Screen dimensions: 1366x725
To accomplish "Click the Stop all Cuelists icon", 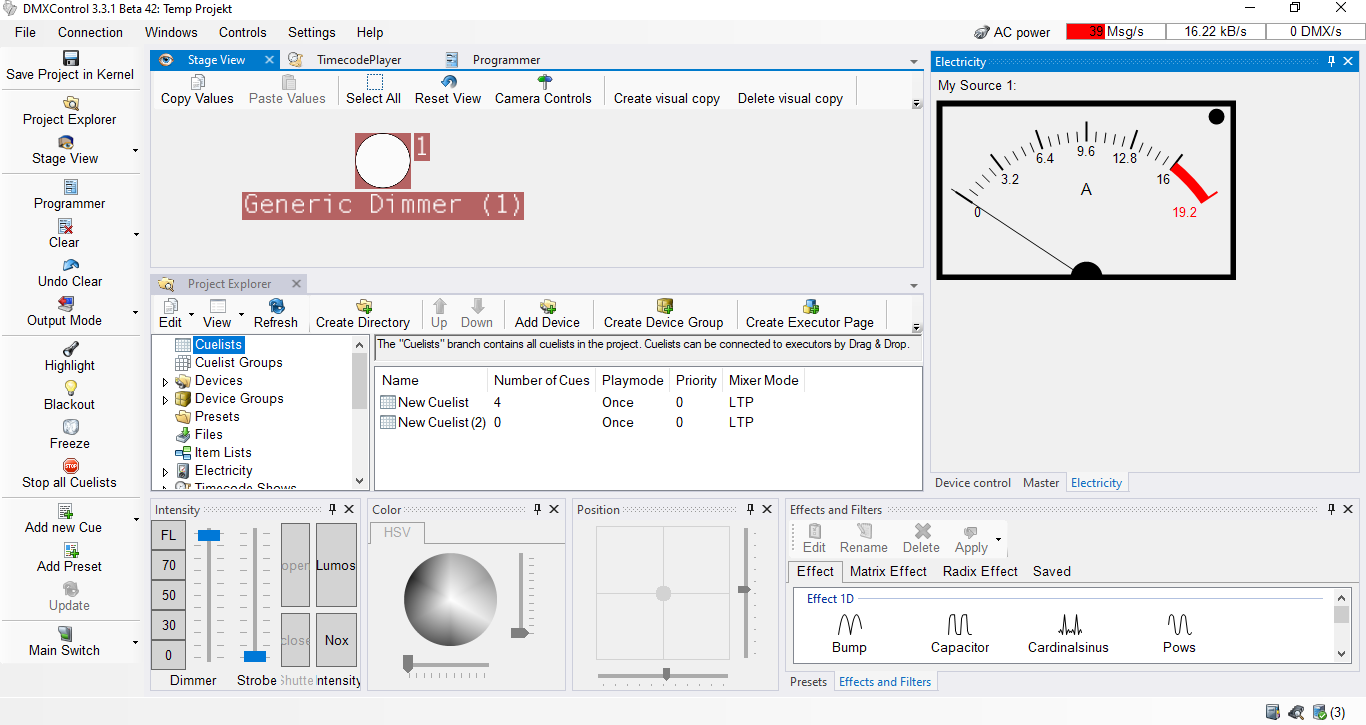I will (70, 466).
